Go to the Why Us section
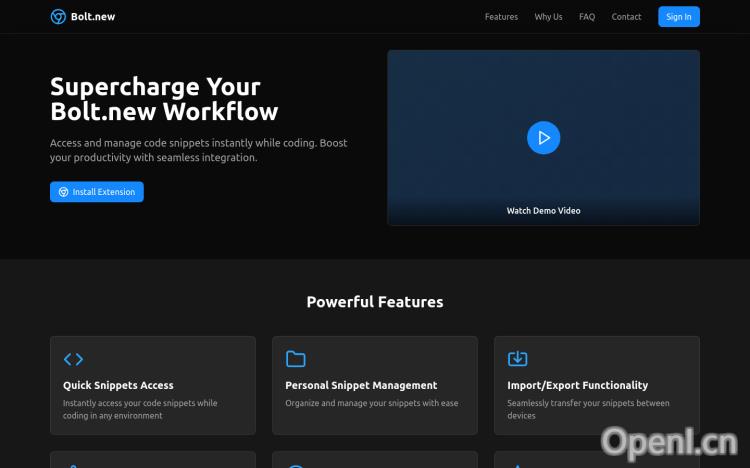The image size is (750, 468). [548, 17]
